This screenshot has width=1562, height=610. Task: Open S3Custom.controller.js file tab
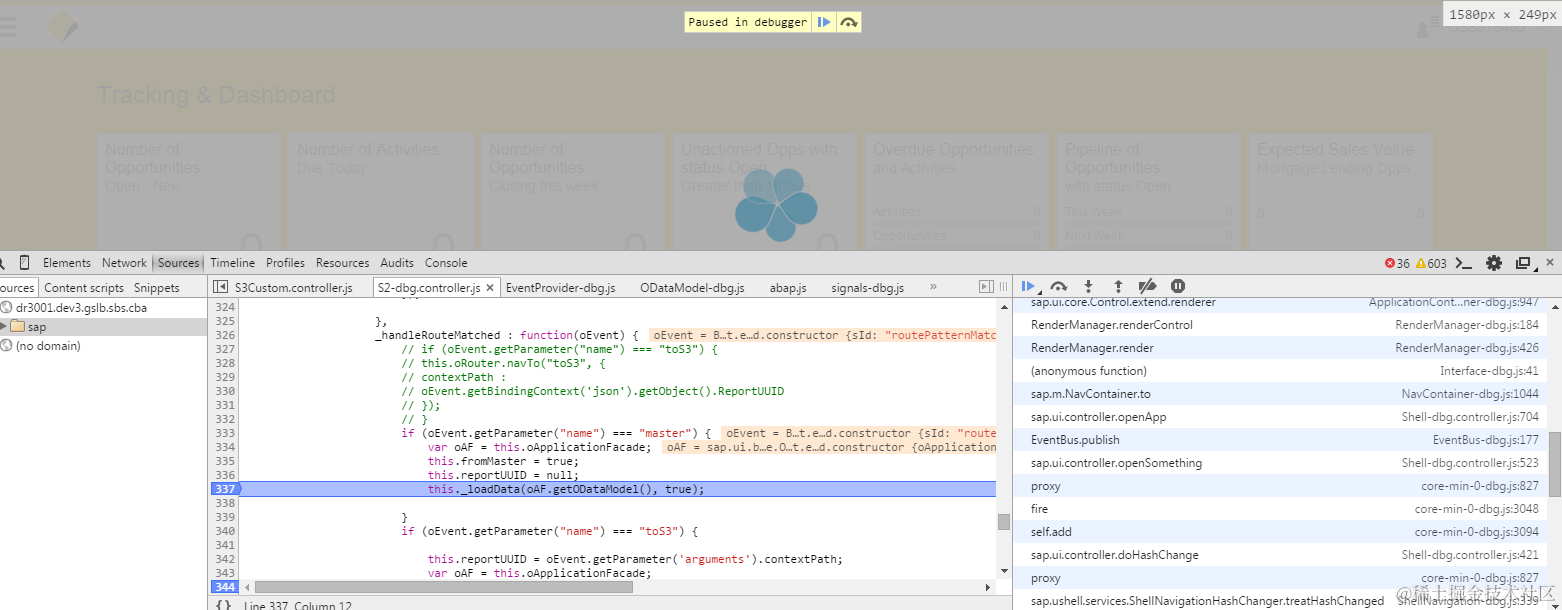click(293, 288)
